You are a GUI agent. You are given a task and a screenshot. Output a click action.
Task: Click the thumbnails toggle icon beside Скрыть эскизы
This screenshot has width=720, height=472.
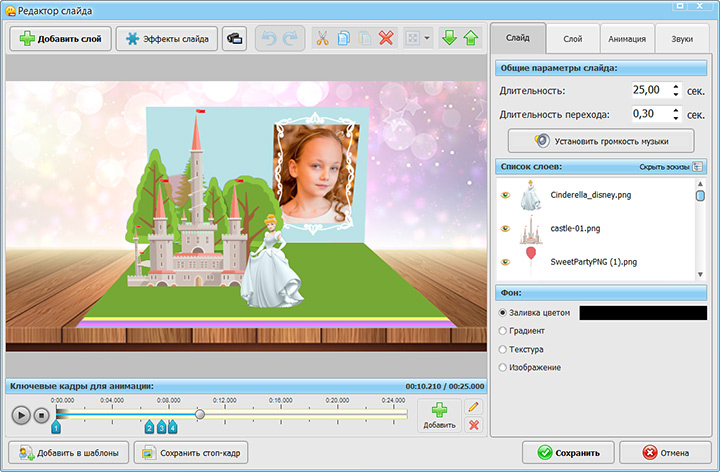698,167
